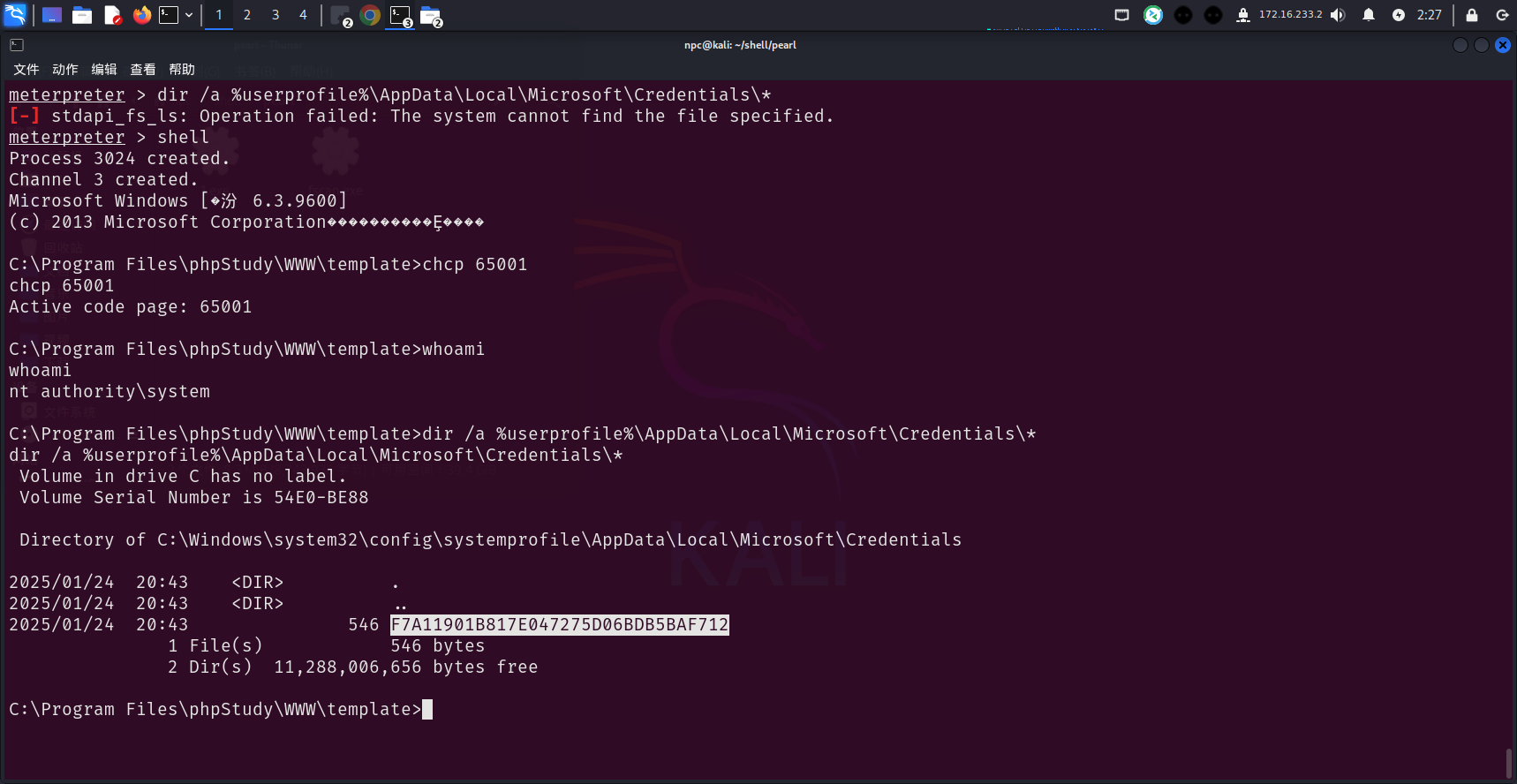Click the 'Microsoft Windows 6.3.9600' banner line
1517x784 pixels.
(178, 201)
